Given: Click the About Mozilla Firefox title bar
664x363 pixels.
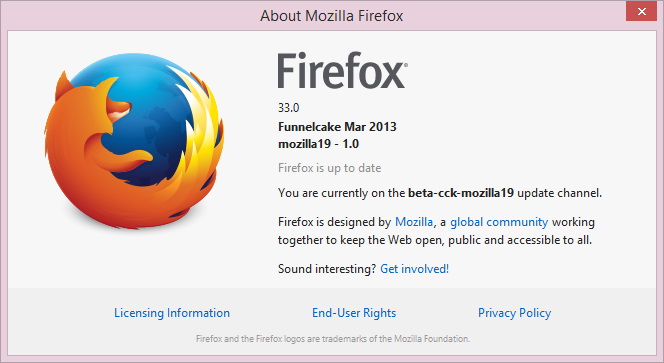Looking at the screenshot, I should pyautogui.click(x=332, y=16).
